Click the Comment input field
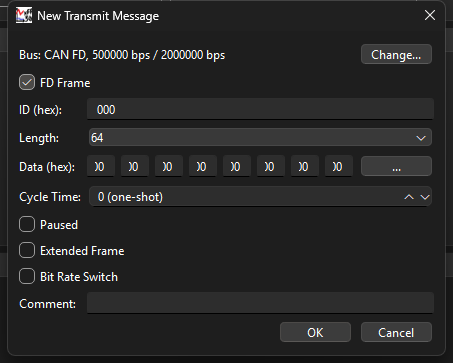This screenshot has height=363, width=453. (x=260, y=303)
